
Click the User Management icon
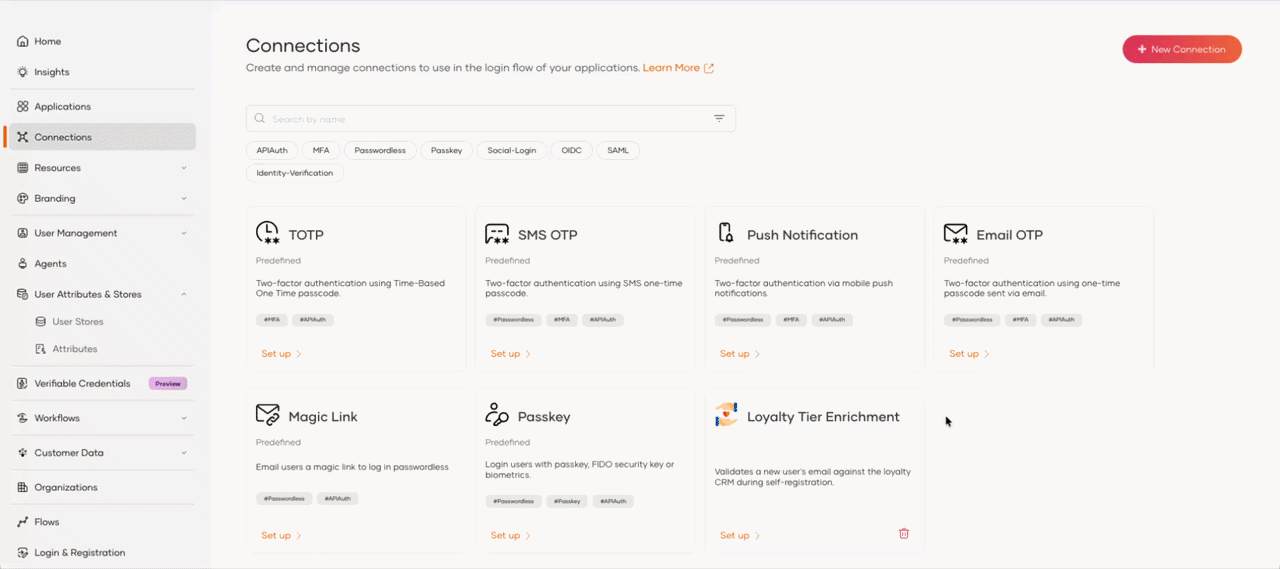point(23,233)
